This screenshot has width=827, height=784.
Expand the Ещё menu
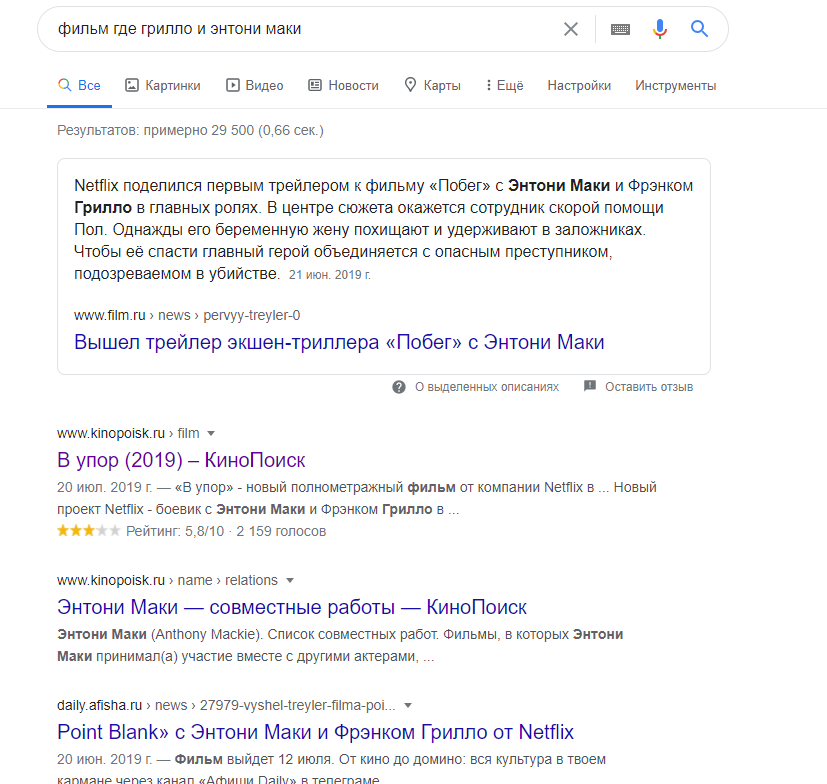504,85
